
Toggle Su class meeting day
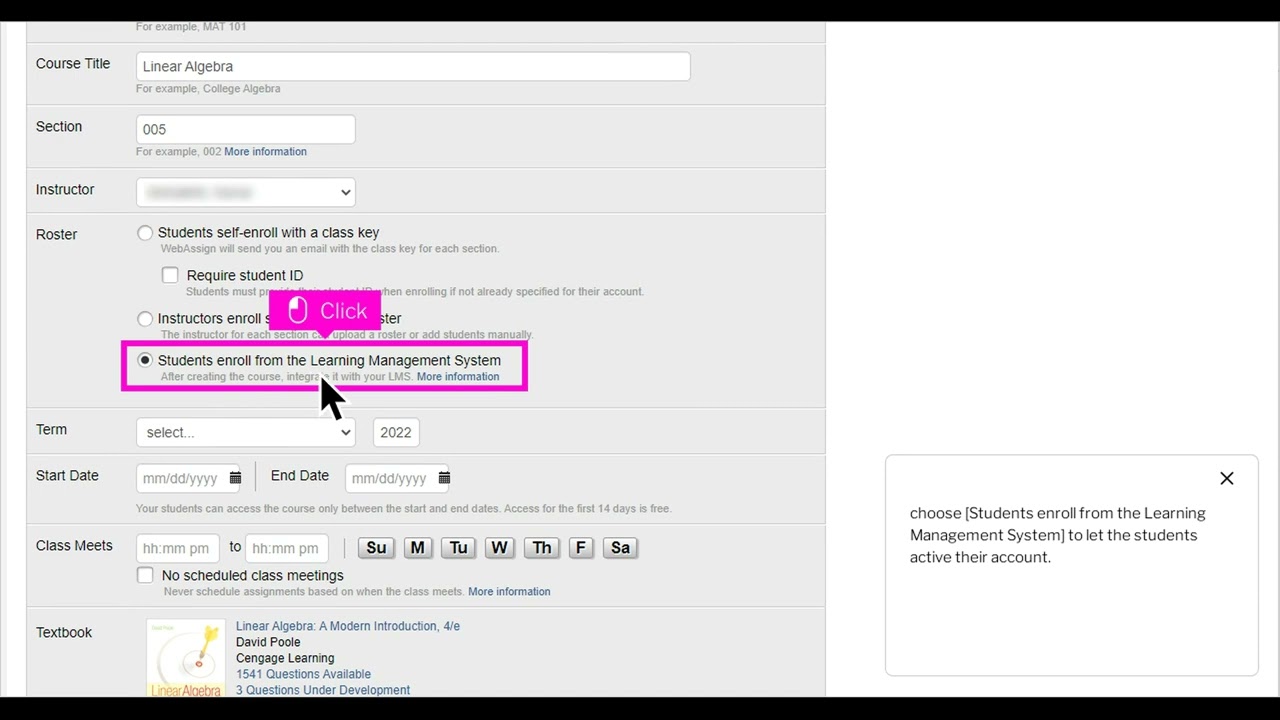376,548
